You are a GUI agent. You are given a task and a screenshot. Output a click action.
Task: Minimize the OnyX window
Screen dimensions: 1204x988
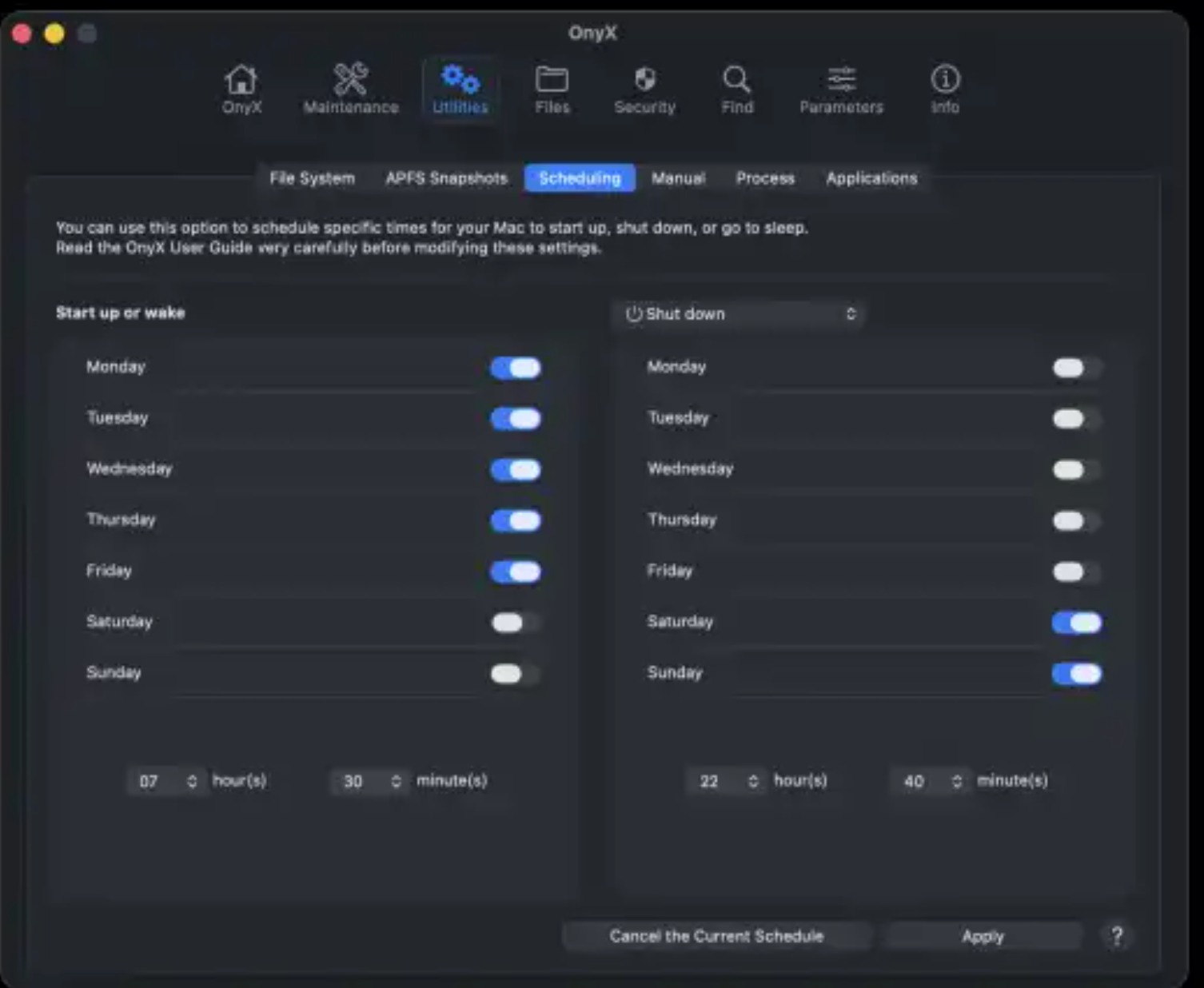(54, 34)
